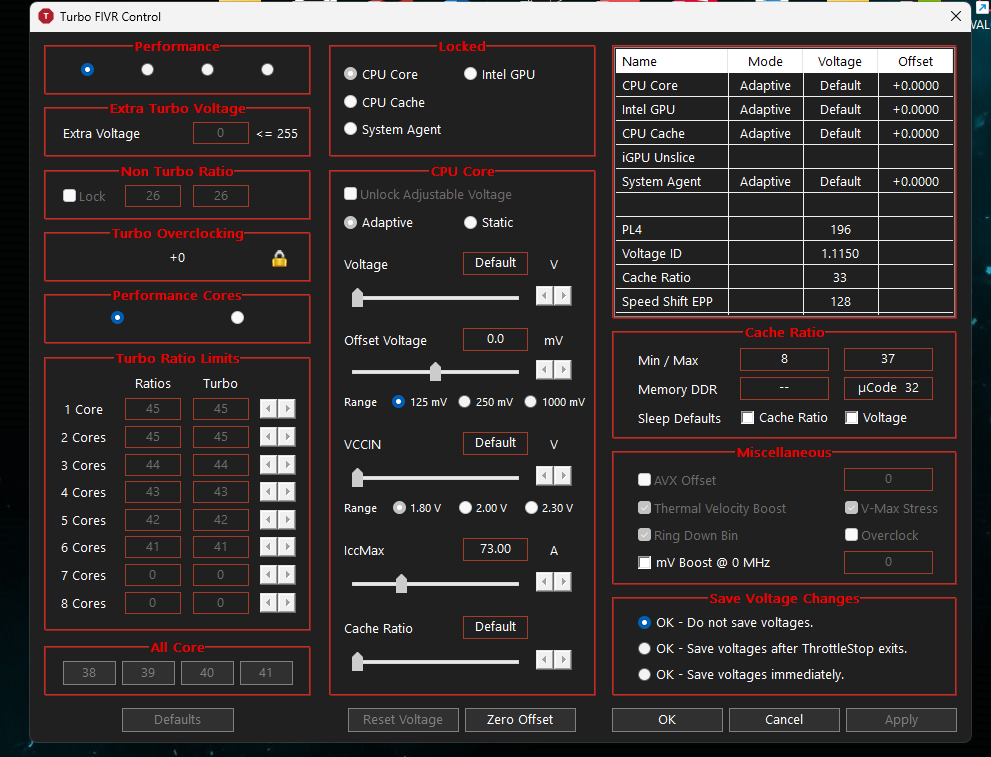
Task: Click the Cancel button
Action: (784, 720)
